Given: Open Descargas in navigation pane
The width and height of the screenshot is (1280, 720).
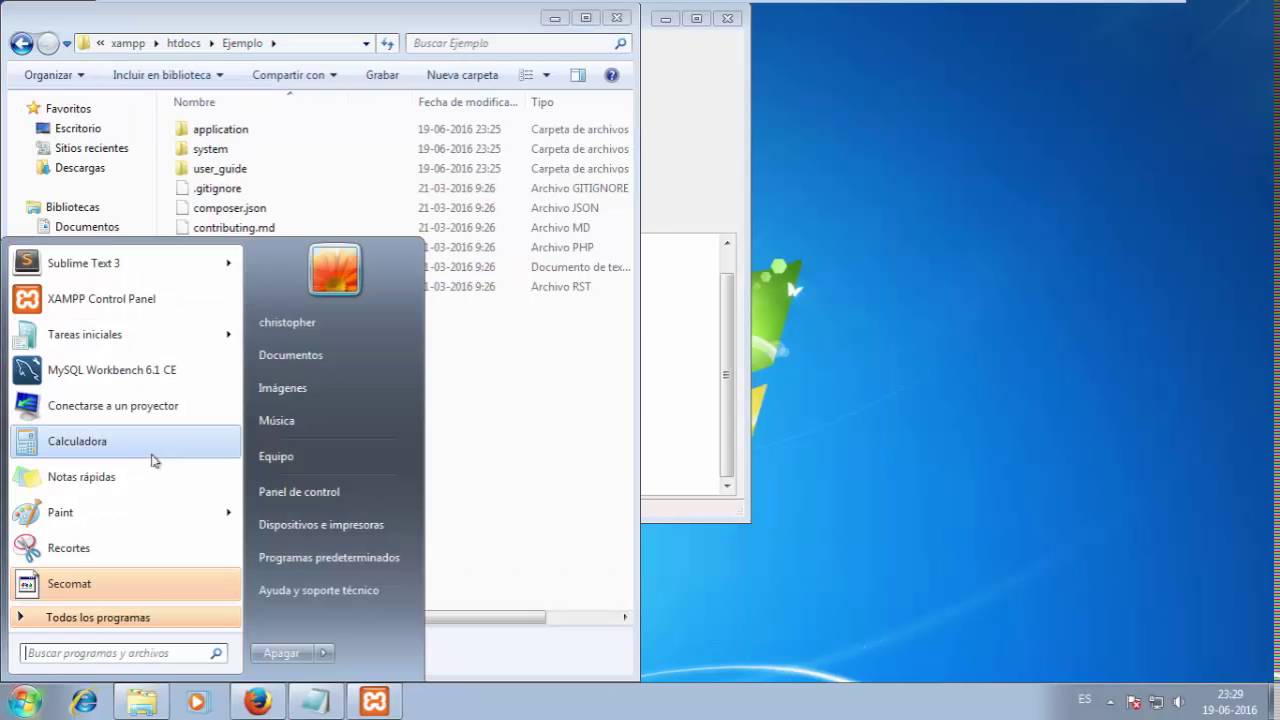Looking at the screenshot, I should click(80, 168).
